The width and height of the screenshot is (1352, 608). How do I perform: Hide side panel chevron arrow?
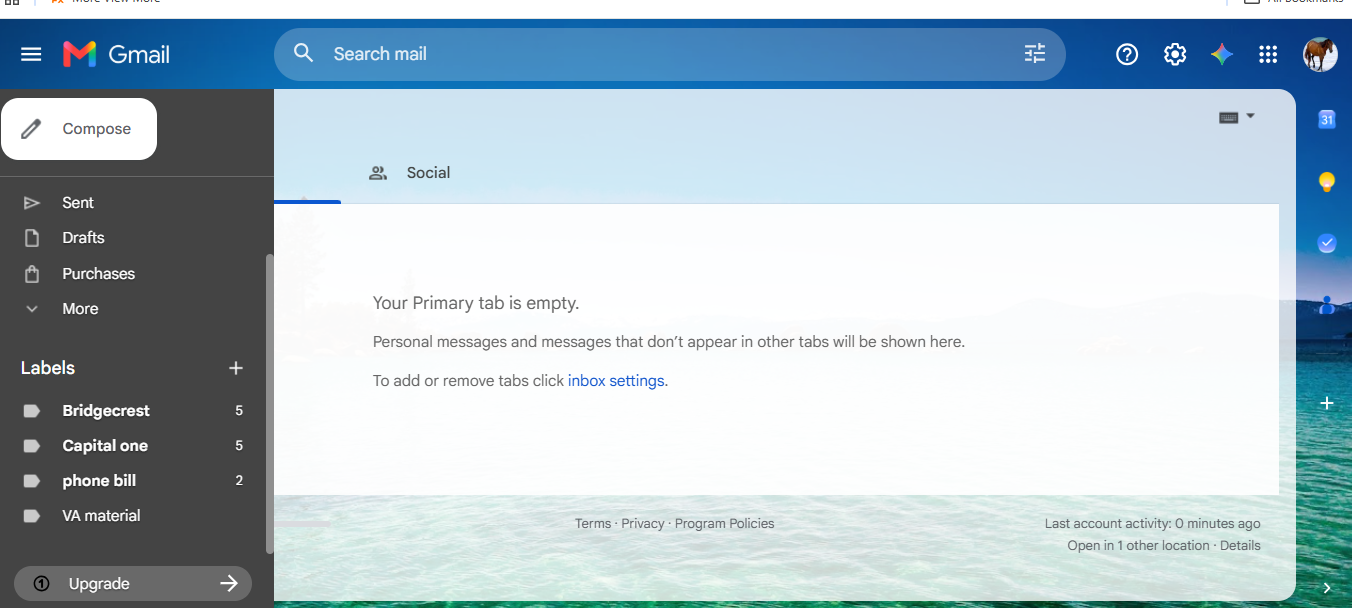[x=1327, y=588]
